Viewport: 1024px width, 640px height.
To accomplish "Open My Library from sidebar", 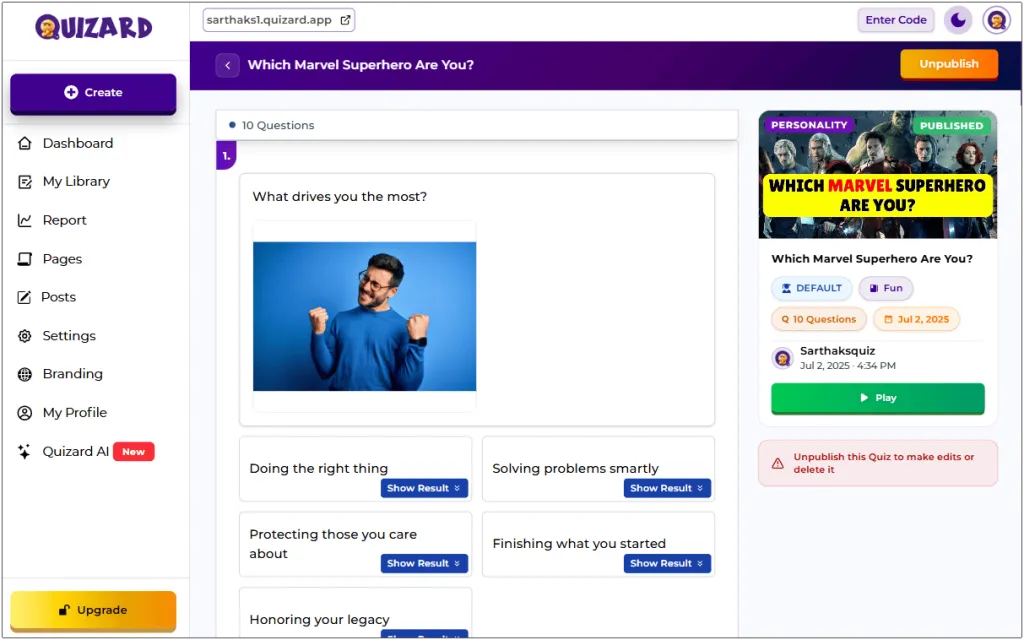I will coord(64,182).
